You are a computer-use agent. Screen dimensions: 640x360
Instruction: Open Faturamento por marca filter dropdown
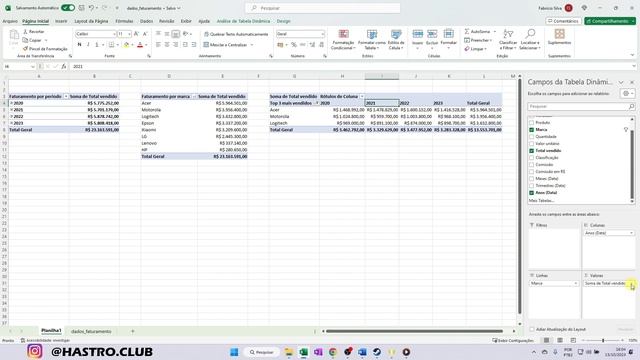pos(194,96)
